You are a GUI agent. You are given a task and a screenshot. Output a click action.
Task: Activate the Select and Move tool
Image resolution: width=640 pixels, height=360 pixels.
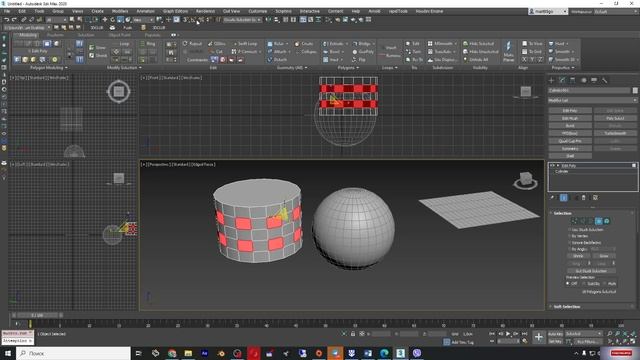104,20
